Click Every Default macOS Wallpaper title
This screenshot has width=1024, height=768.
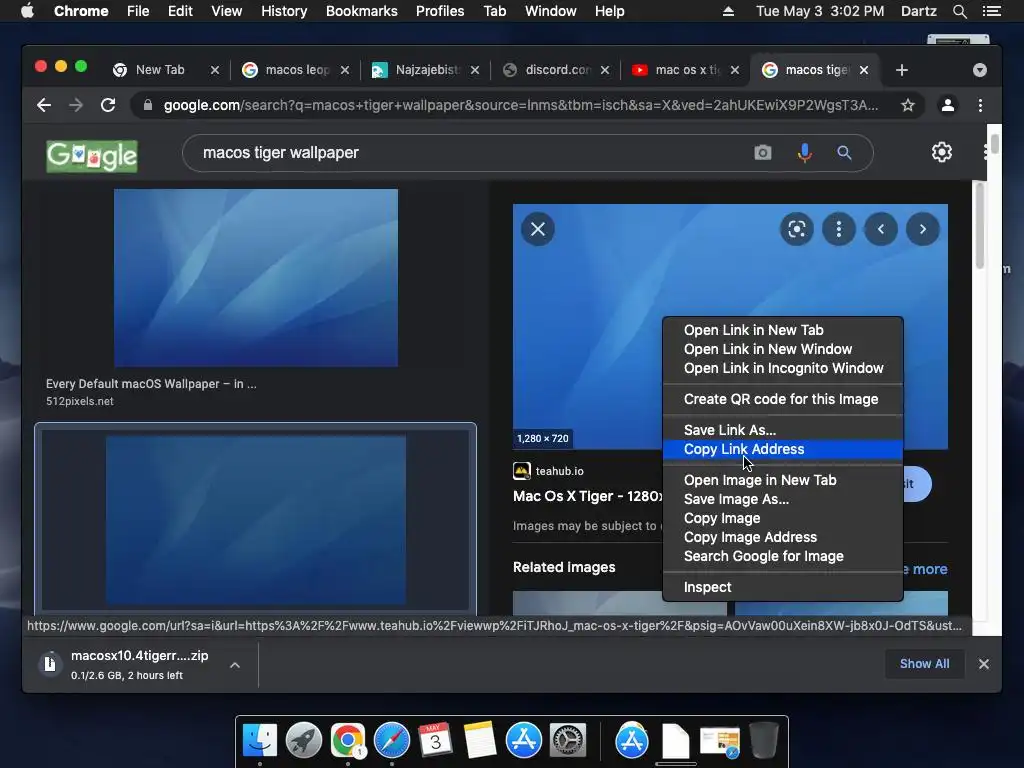(x=151, y=384)
